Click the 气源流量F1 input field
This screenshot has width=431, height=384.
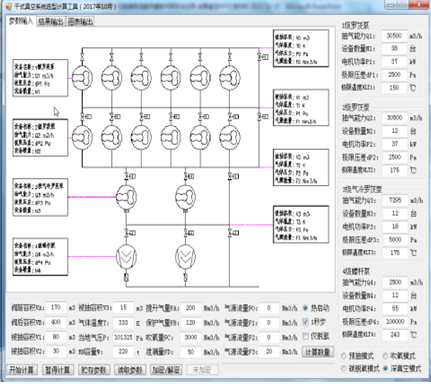click(x=269, y=322)
